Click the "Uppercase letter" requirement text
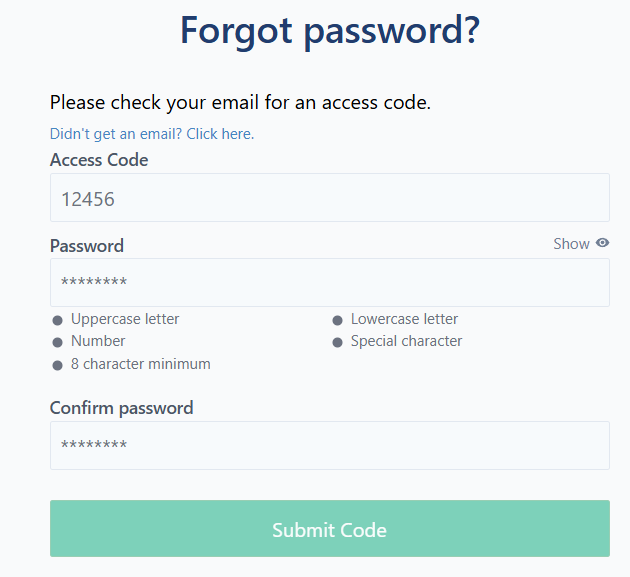The width and height of the screenshot is (630, 577). tap(125, 319)
